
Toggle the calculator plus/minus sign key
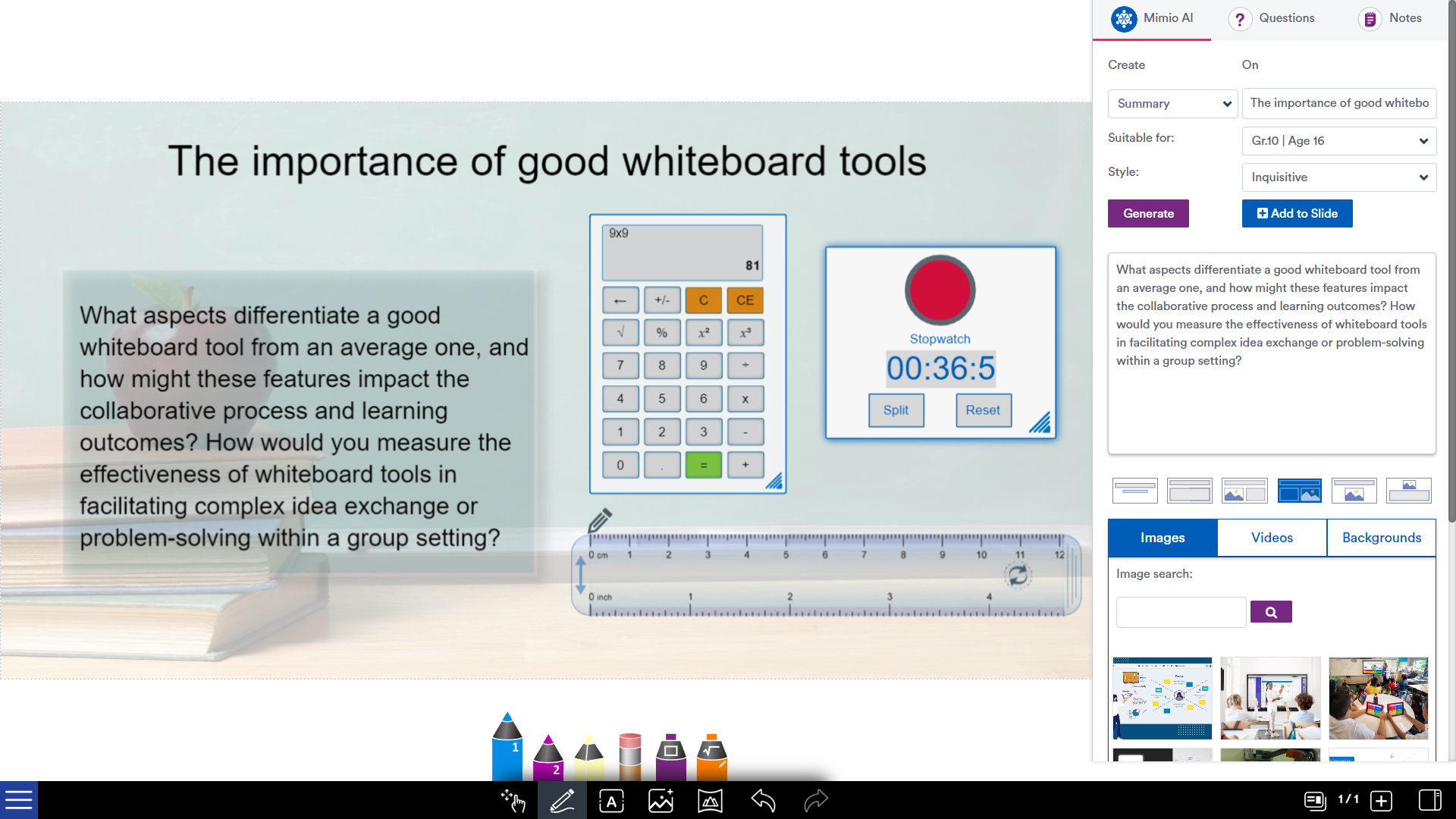click(662, 300)
